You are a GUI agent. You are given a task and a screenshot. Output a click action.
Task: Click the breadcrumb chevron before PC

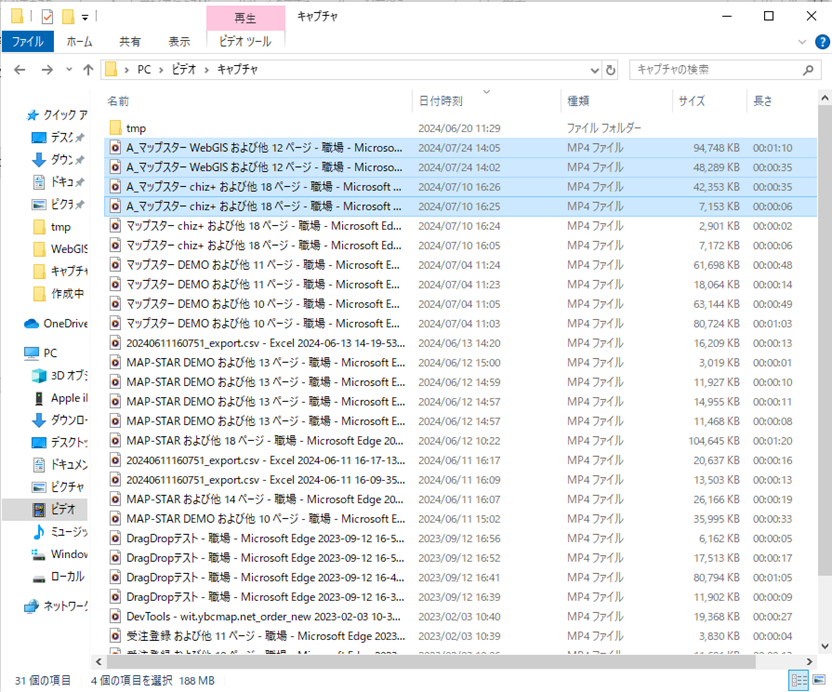127,70
